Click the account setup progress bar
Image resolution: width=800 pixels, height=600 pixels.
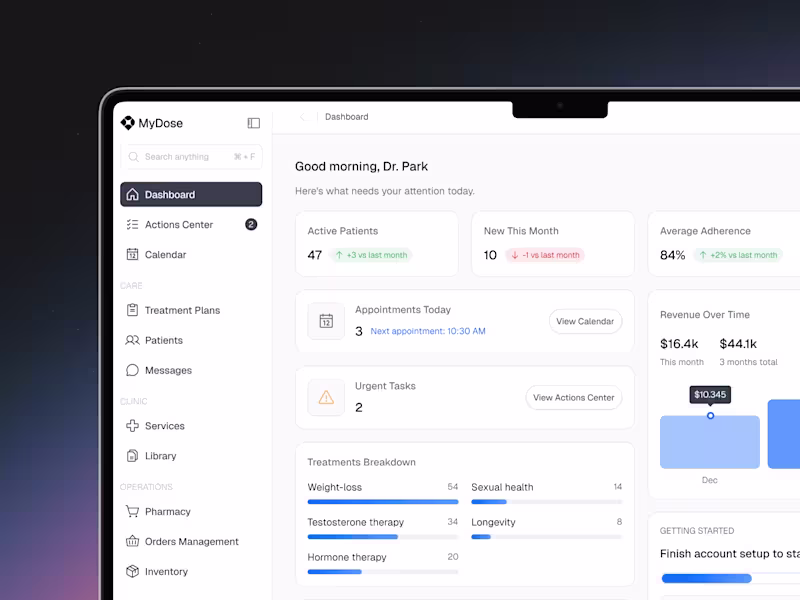pyautogui.click(x=730, y=578)
